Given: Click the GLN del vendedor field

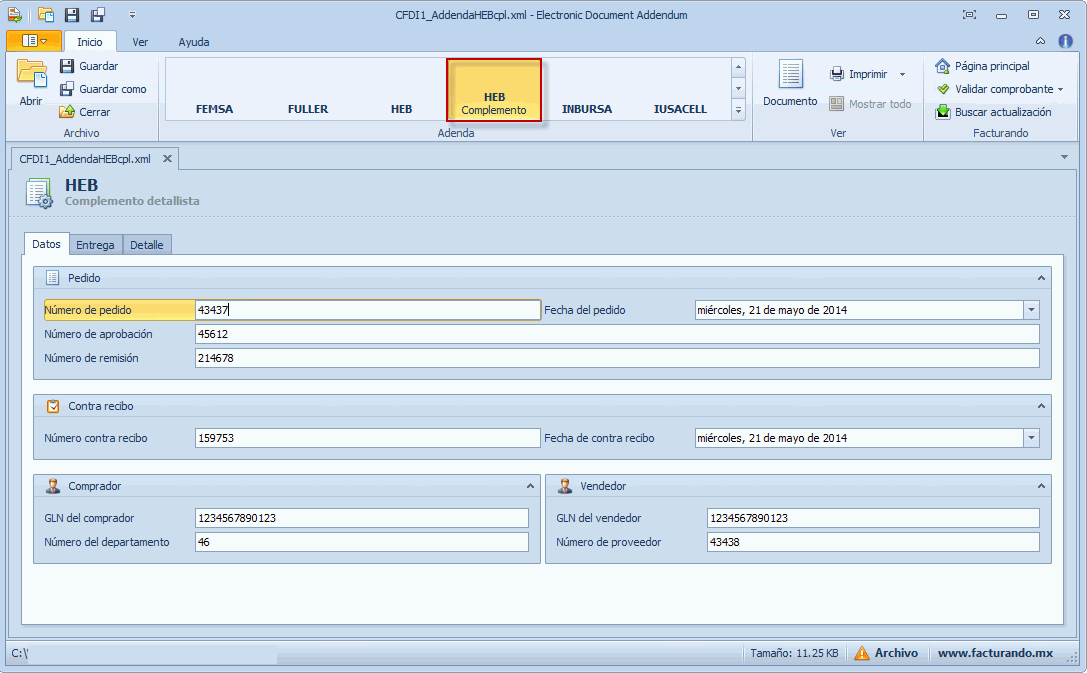Looking at the screenshot, I should (873, 518).
